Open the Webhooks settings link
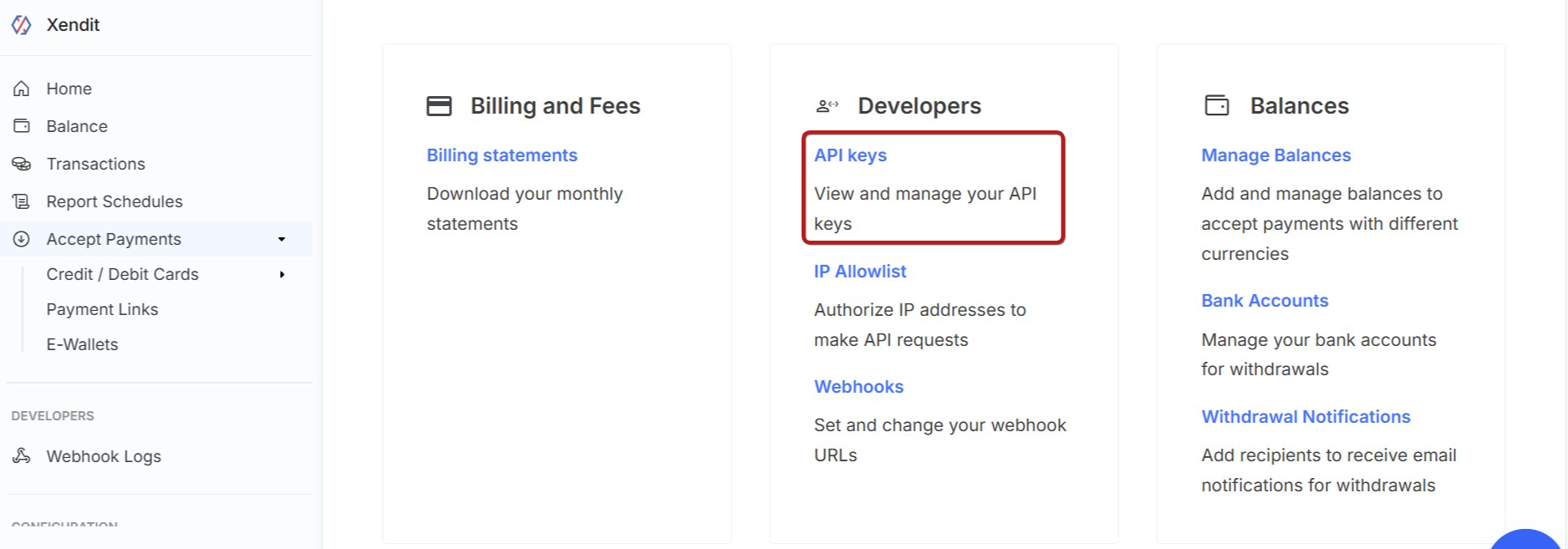This screenshot has height=549, width=1568. (858, 387)
